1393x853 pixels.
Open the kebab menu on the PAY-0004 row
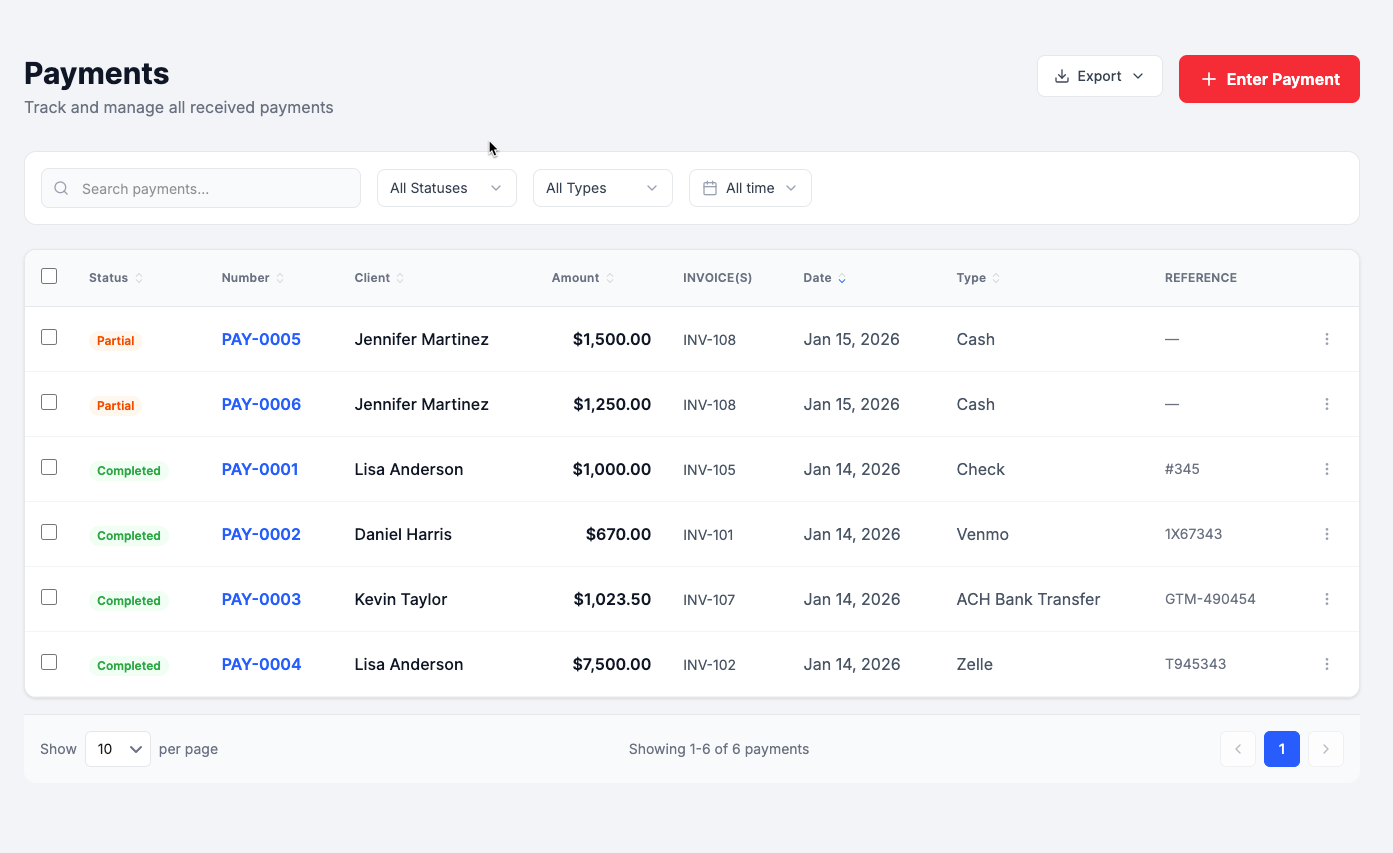click(1327, 663)
